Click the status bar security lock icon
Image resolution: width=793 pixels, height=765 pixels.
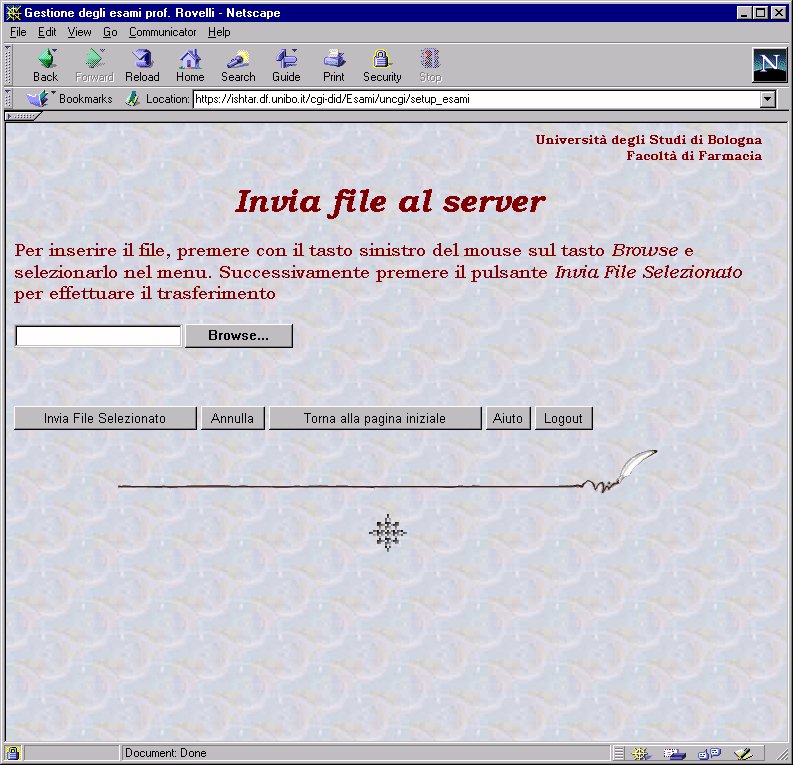point(13,753)
